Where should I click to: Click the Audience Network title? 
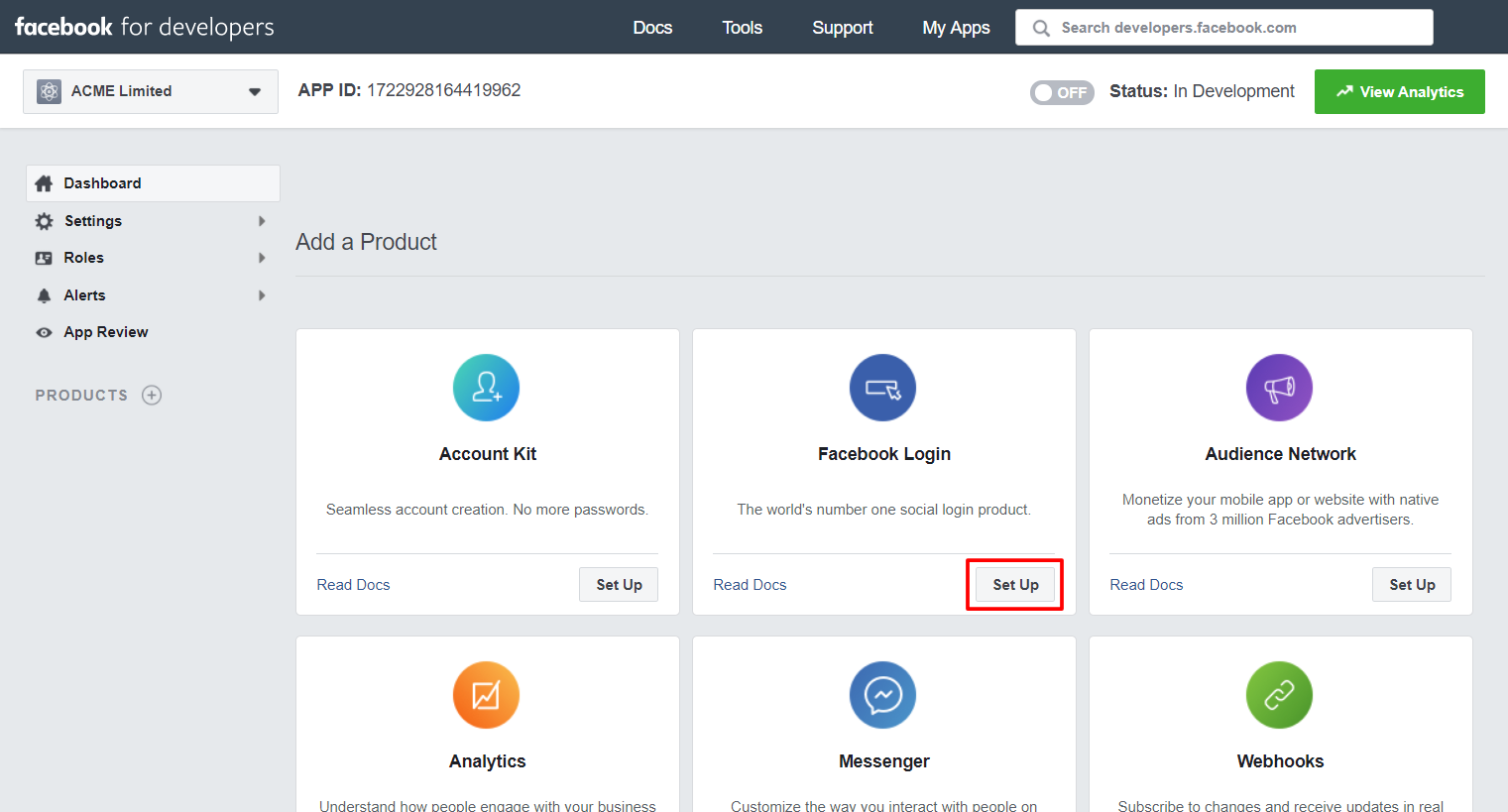click(1280, 454)
